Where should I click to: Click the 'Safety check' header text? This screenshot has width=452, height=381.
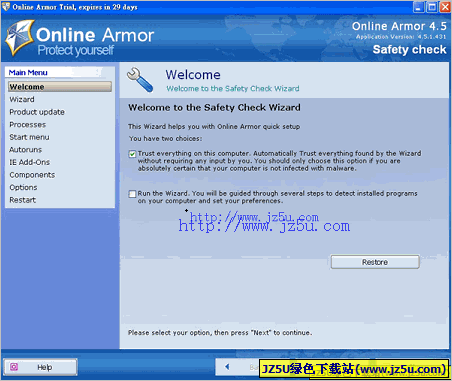[x=409, y=50]
